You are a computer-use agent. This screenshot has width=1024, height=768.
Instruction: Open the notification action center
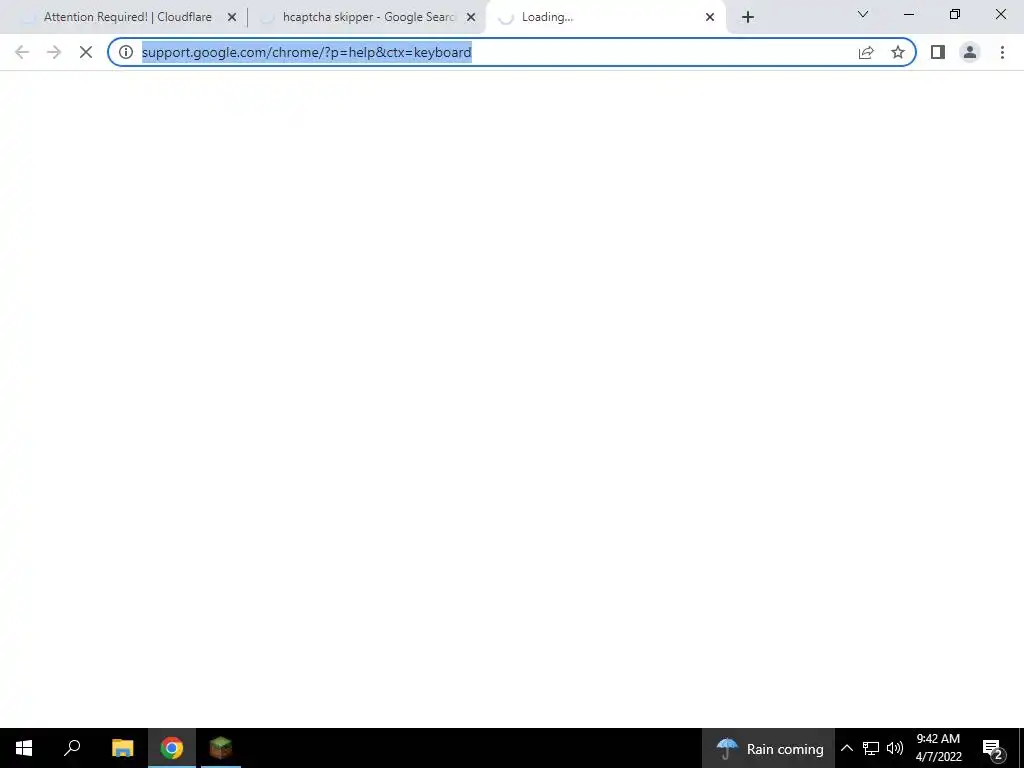click(x=992, y=748)
